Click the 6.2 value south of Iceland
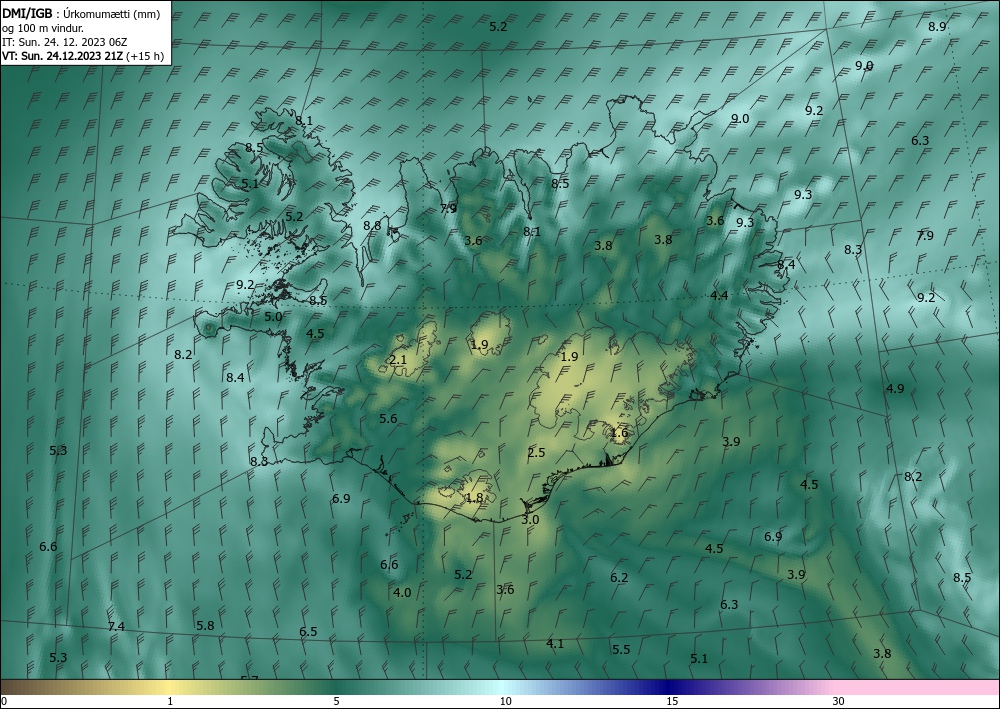 click(619, 578)
